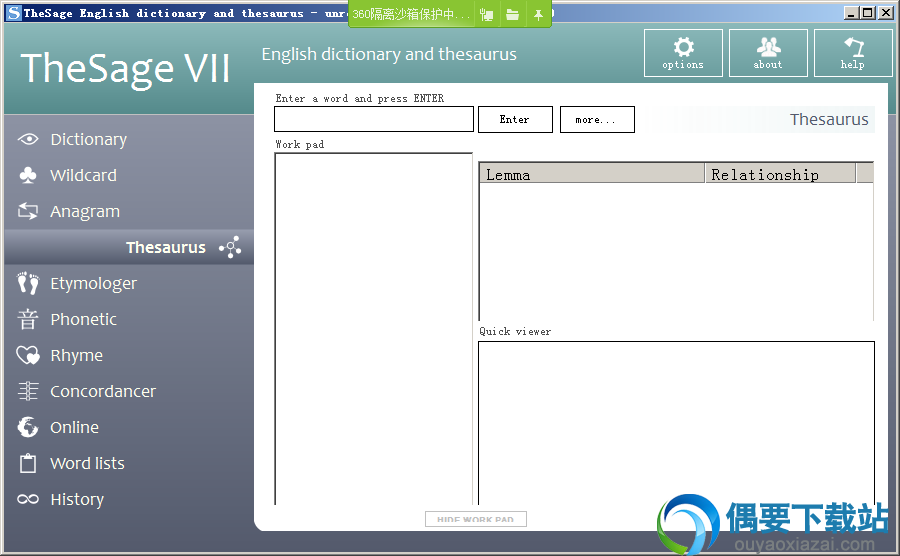Click the Dictionary eye icon
Screen dimensions: 900x556
coord(28,139)
